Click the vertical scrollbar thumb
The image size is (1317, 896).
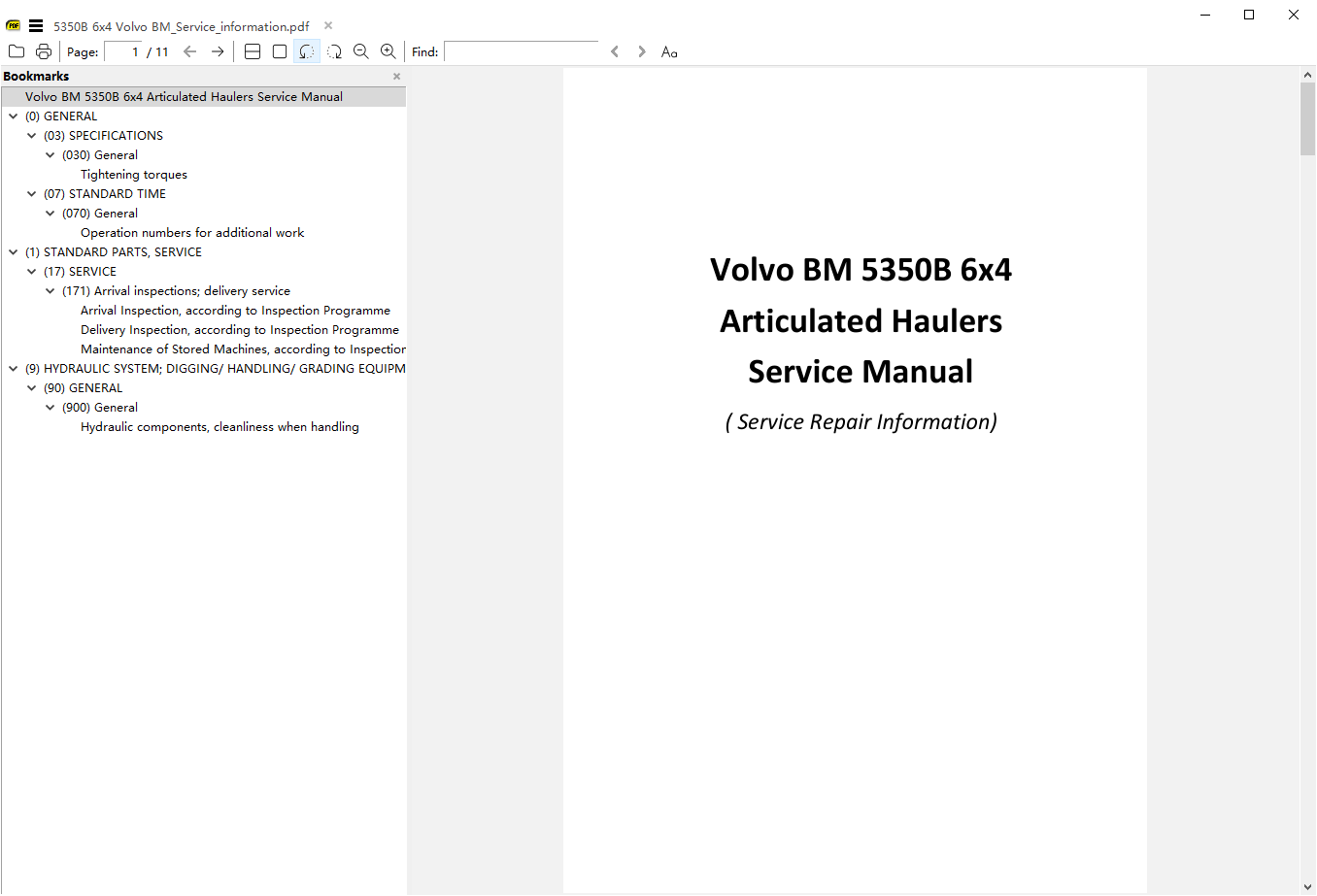coord(1307,118)
